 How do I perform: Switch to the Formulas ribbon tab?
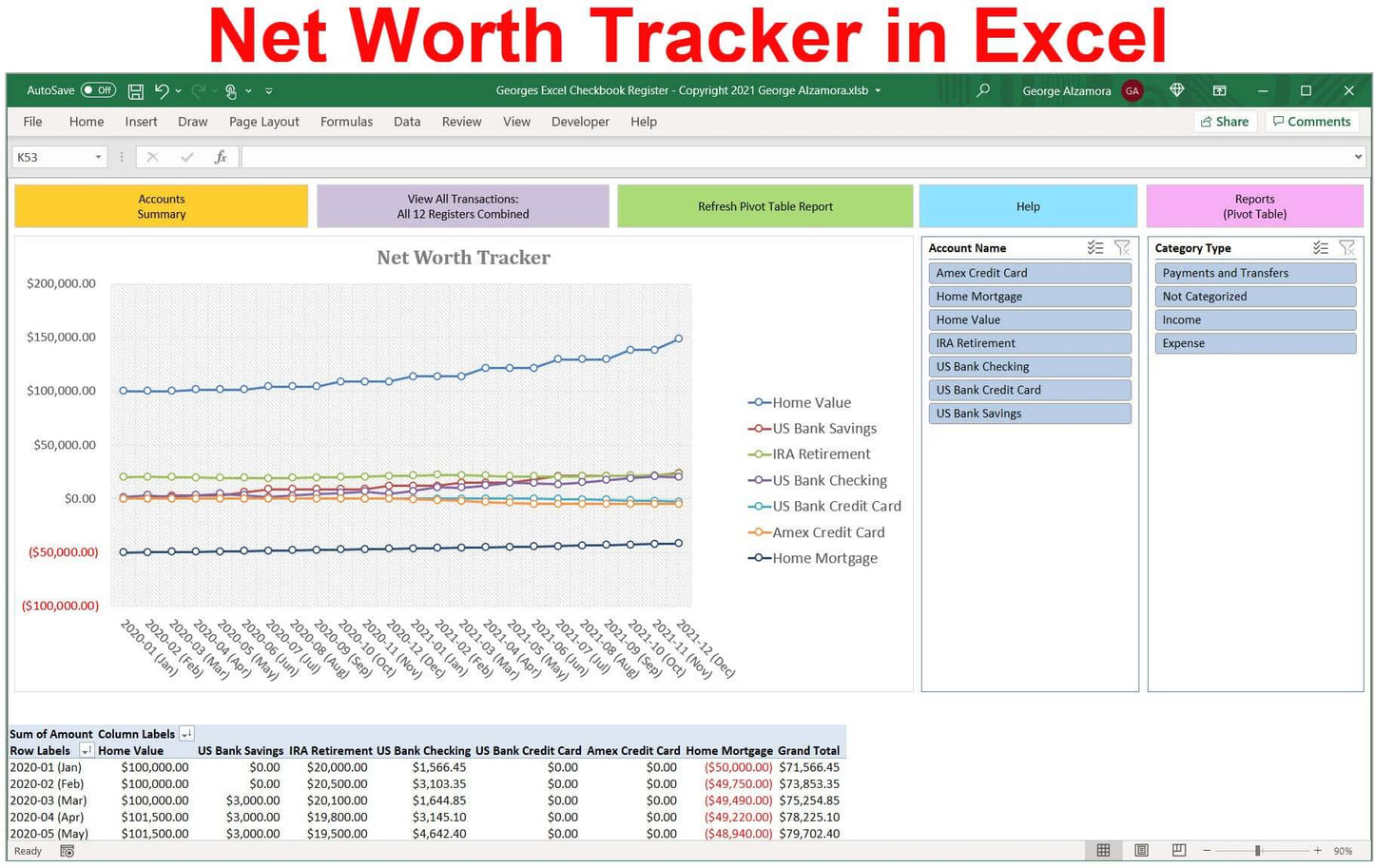coord(346,122)
